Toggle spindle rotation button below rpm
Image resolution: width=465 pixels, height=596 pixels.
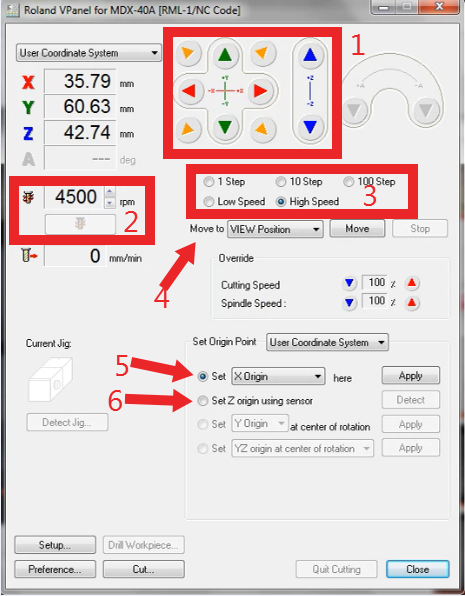[x=80, y=224]
